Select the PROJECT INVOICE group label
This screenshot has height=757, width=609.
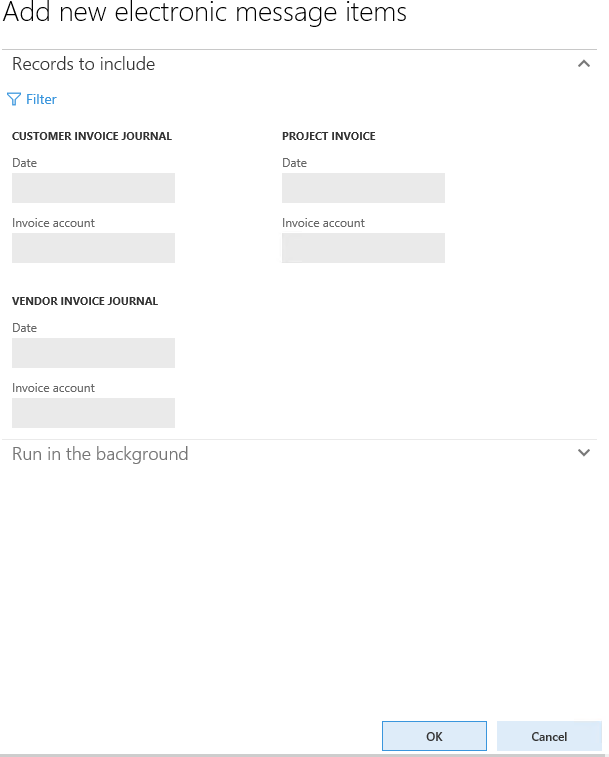point(328,136)
